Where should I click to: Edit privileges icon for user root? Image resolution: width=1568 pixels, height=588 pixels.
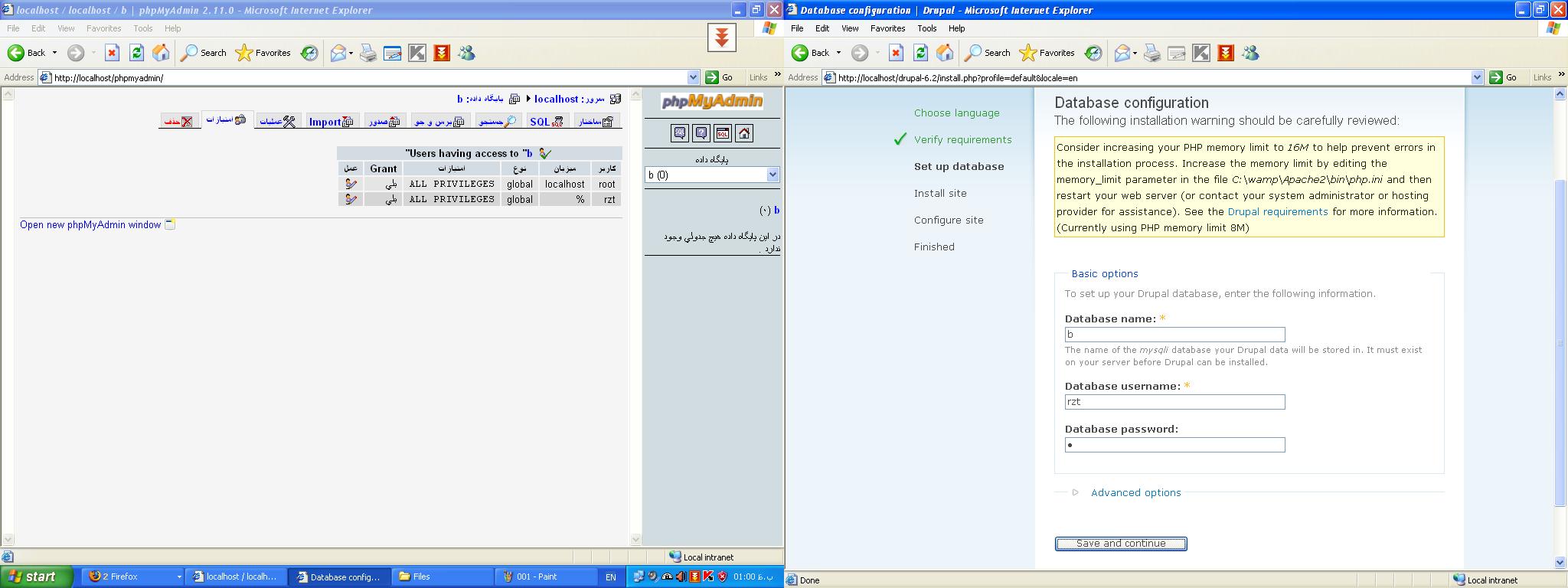pyautogui.click(x=351, y=184)
